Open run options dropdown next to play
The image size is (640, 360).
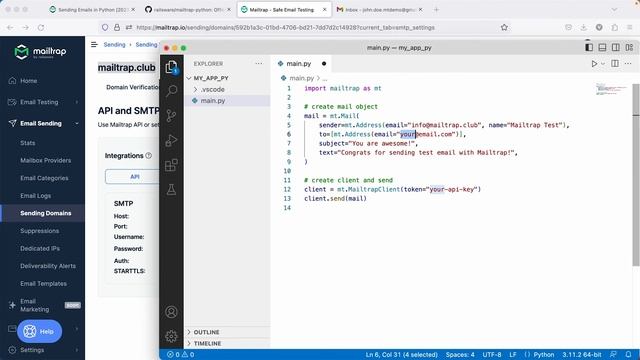point(603,64)
